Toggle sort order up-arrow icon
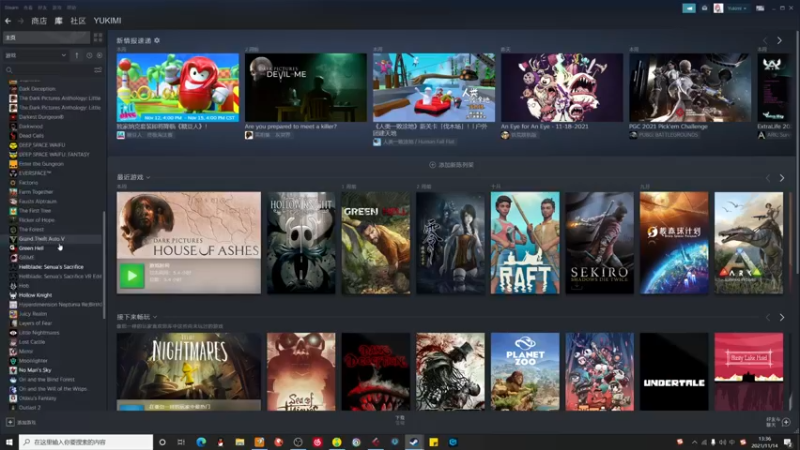Image resolution: width=800 pixels, height=450 pixels. pyautogui.click(x=77, y=55)
